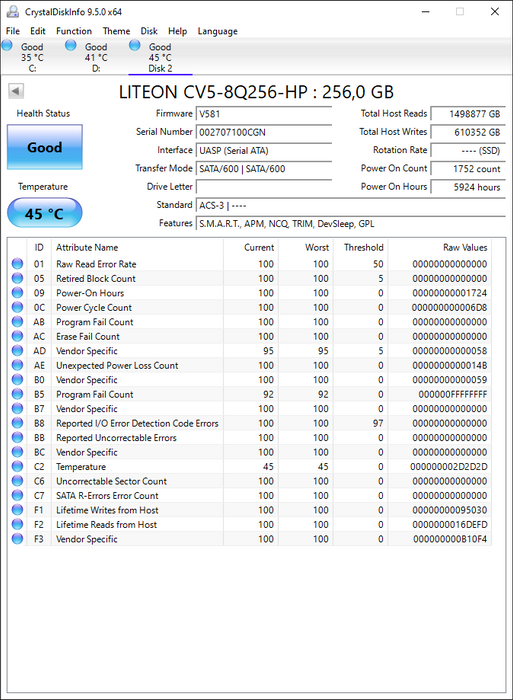Switch to the D: disk tab
This screenshot has width=513, height=700.
(x=96, y=57)
